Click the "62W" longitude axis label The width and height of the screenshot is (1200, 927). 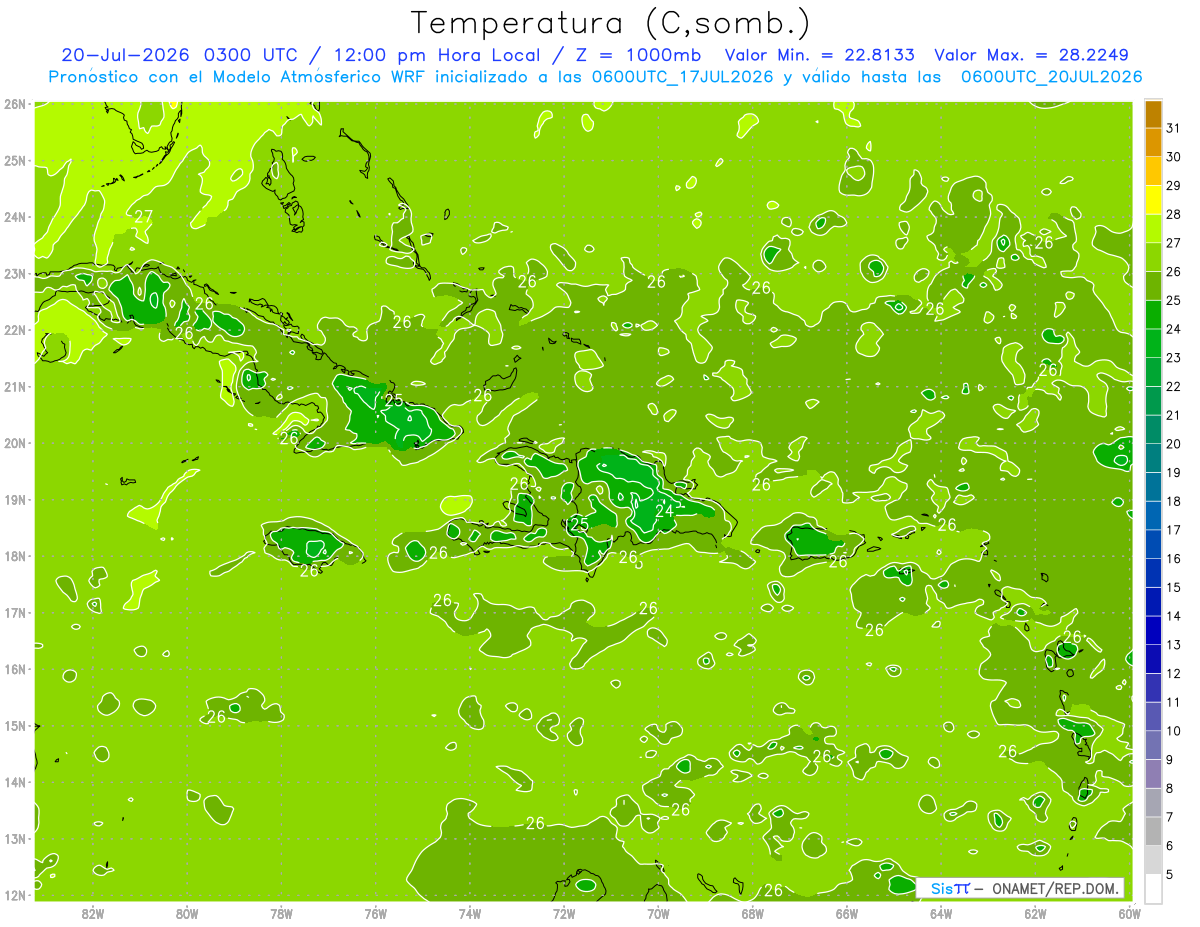click(x=1035, y=913)
